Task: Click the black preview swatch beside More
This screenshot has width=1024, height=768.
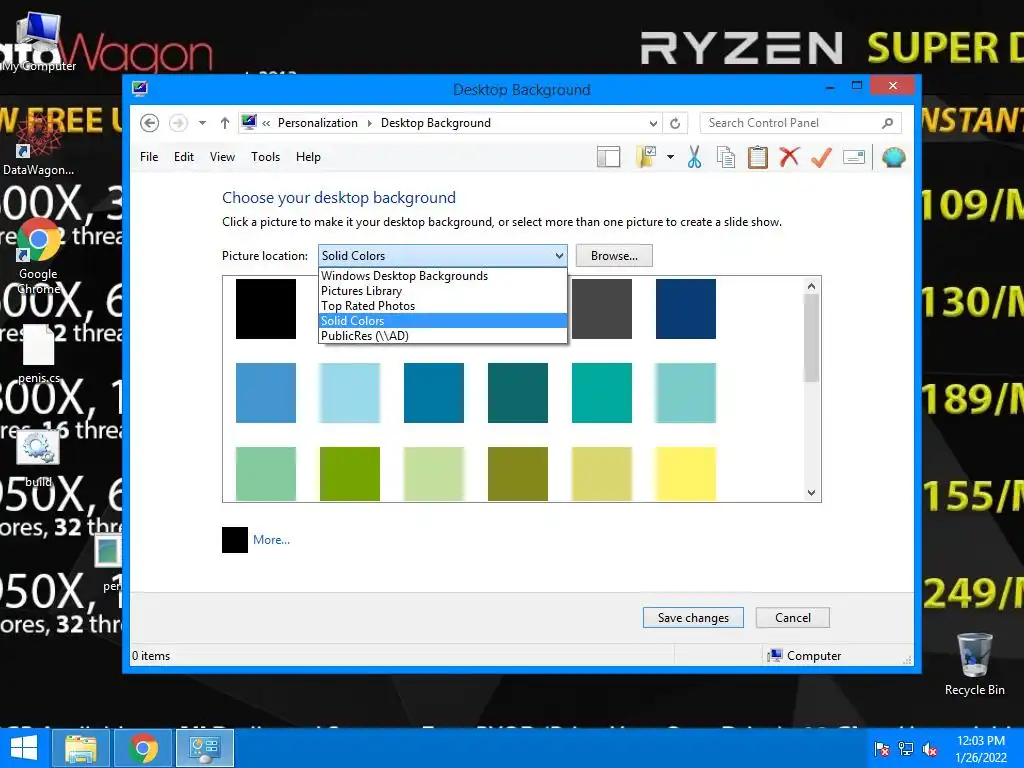Action: 234,540
